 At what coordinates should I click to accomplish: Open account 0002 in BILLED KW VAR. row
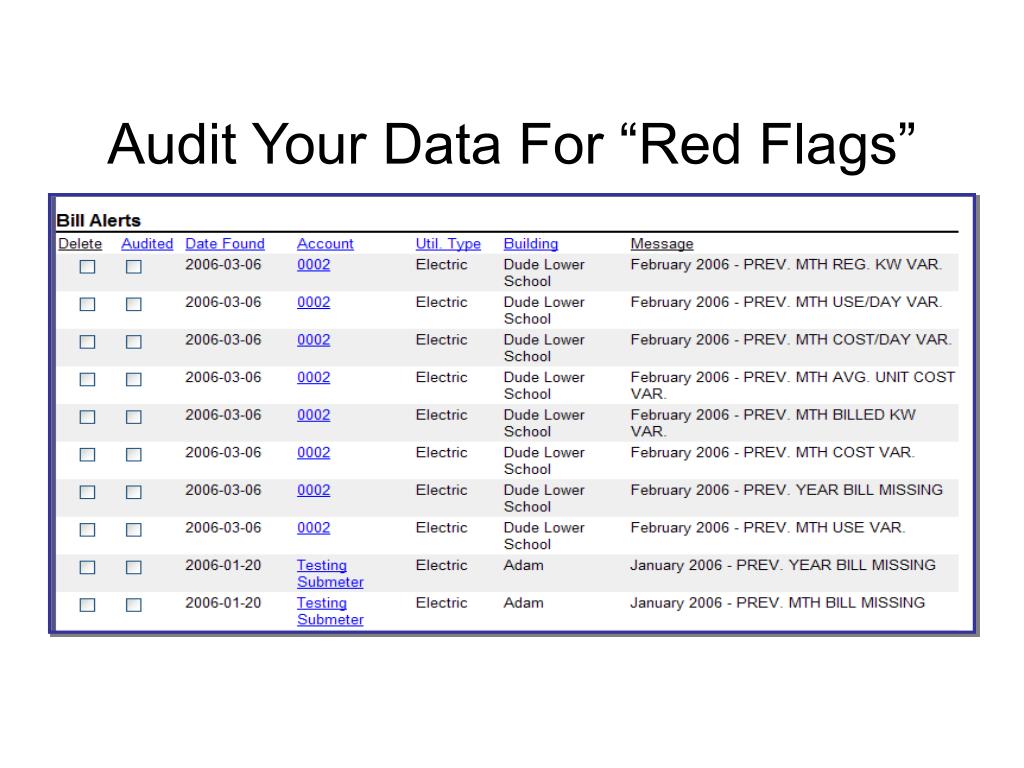(x=313, y=415)
